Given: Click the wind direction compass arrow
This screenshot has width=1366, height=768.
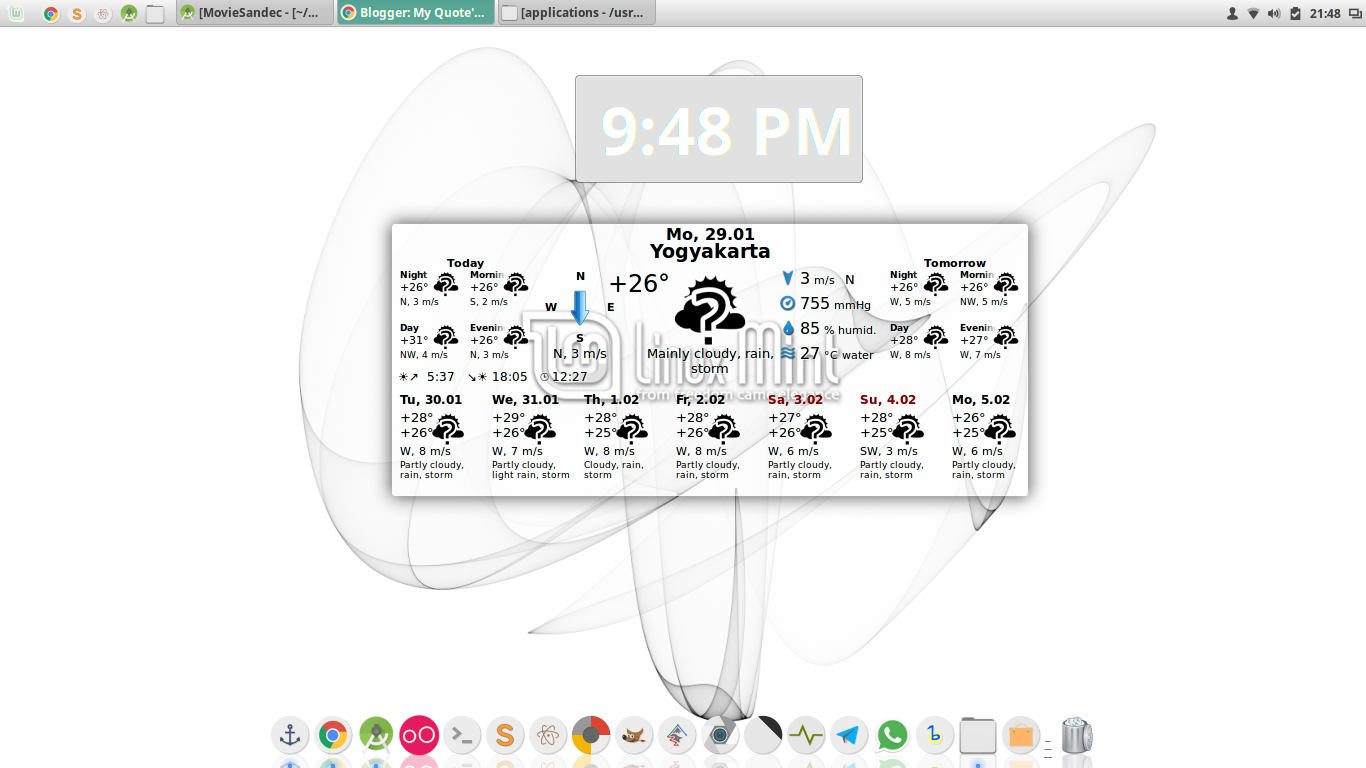Looking at the screenshot, I should (x=579, y=307).
